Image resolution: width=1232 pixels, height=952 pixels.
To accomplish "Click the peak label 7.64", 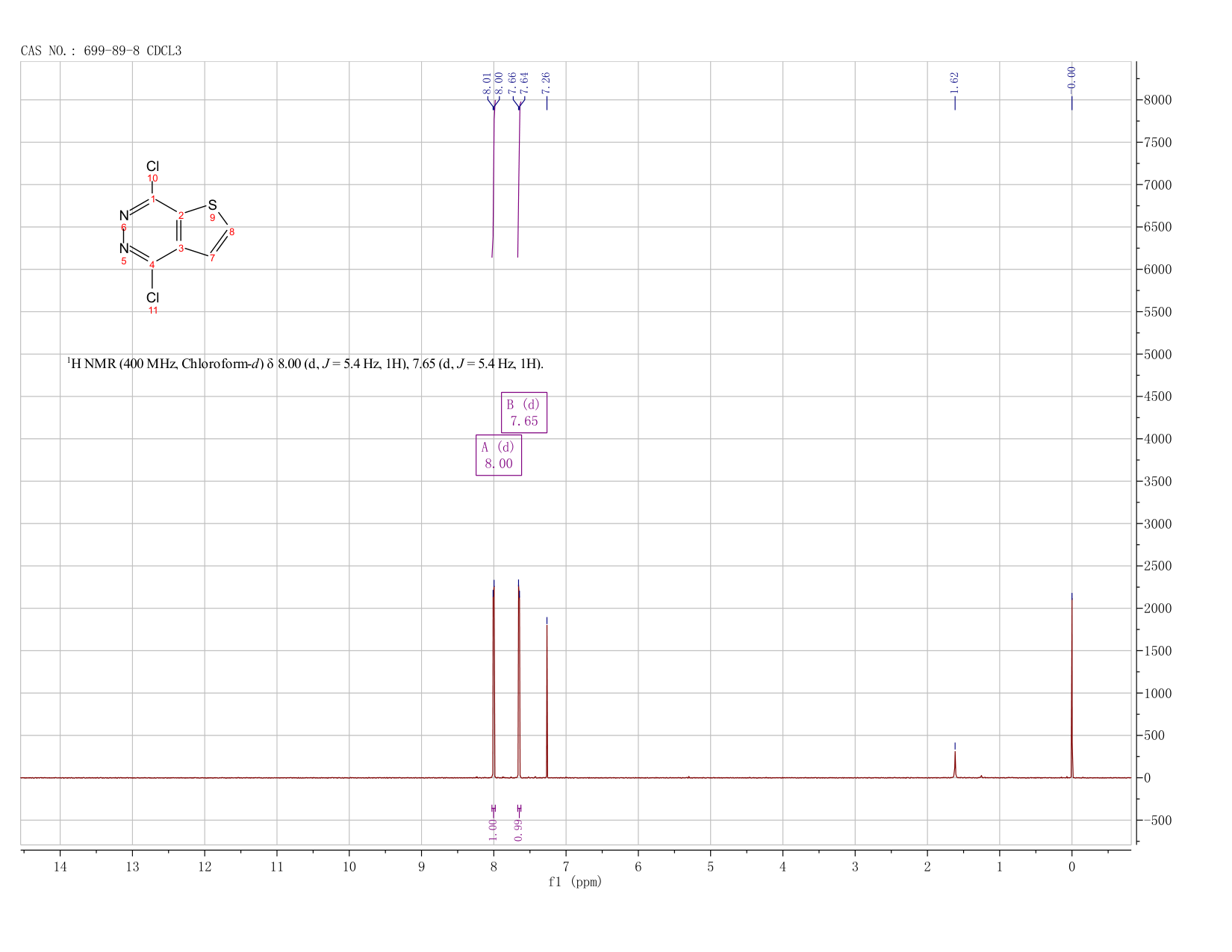I will [524, 82].
